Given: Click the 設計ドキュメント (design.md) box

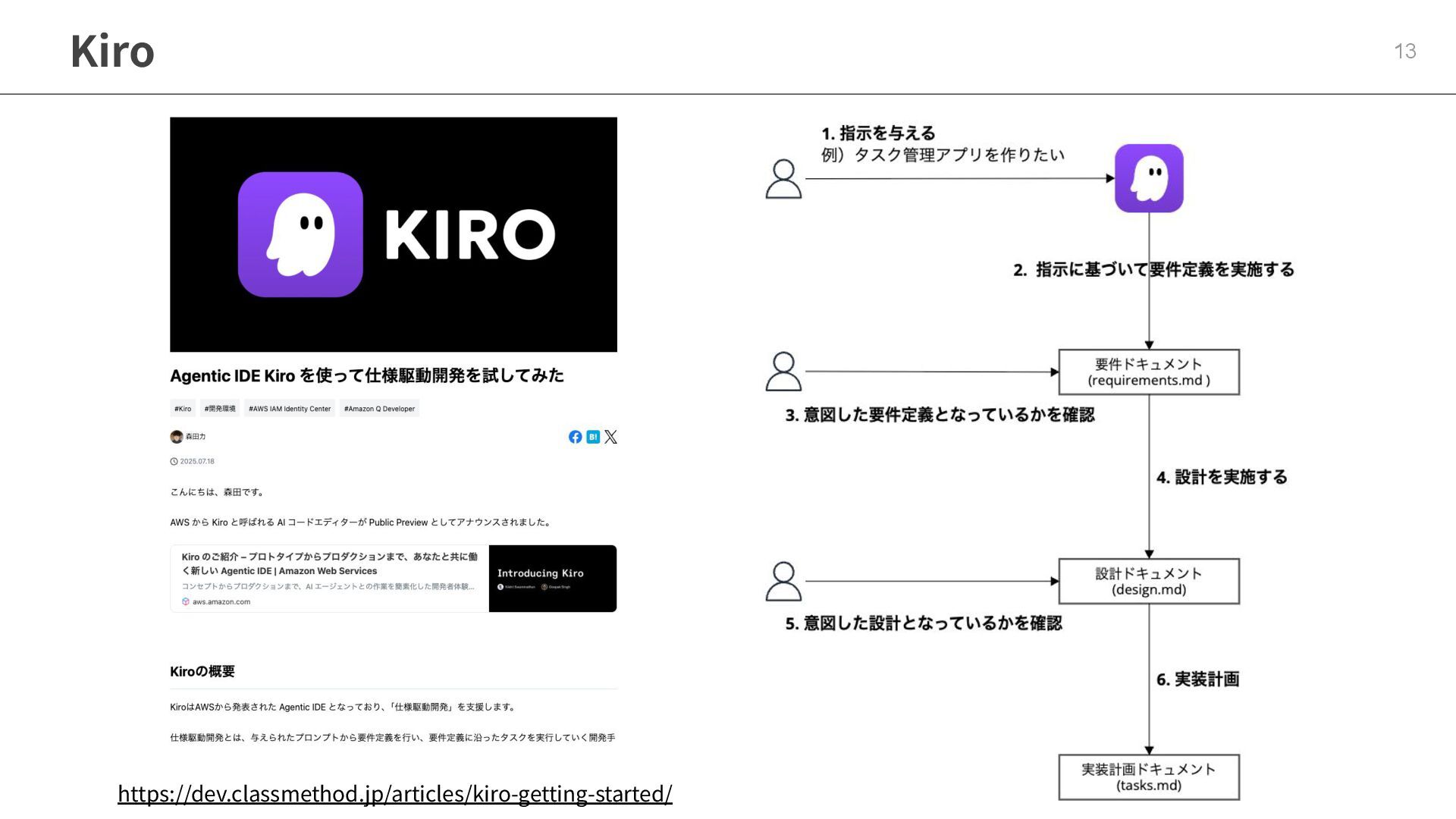Looking at the screenshot, I should (1149, 582).
